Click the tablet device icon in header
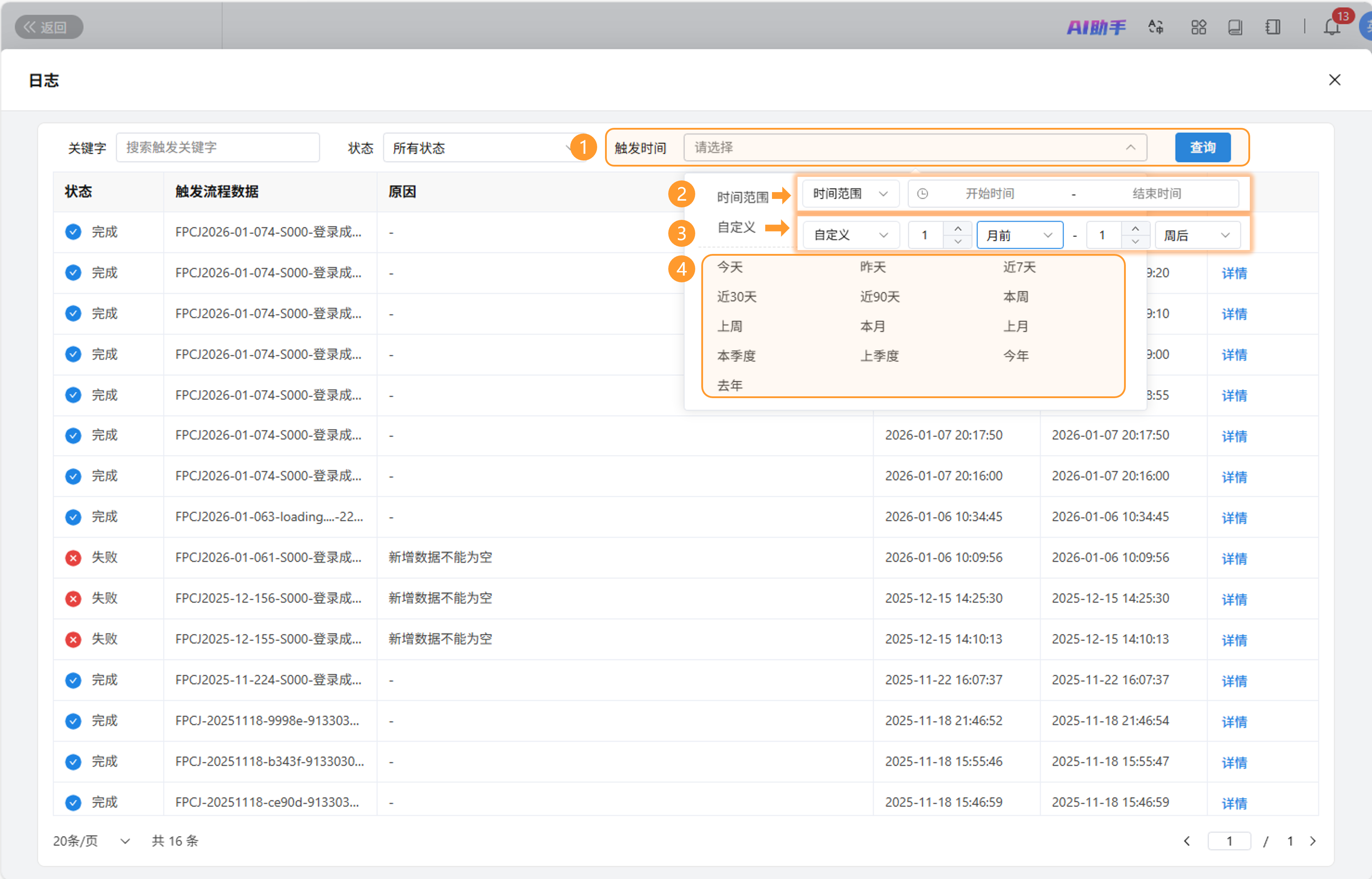 pos(1235,27)
